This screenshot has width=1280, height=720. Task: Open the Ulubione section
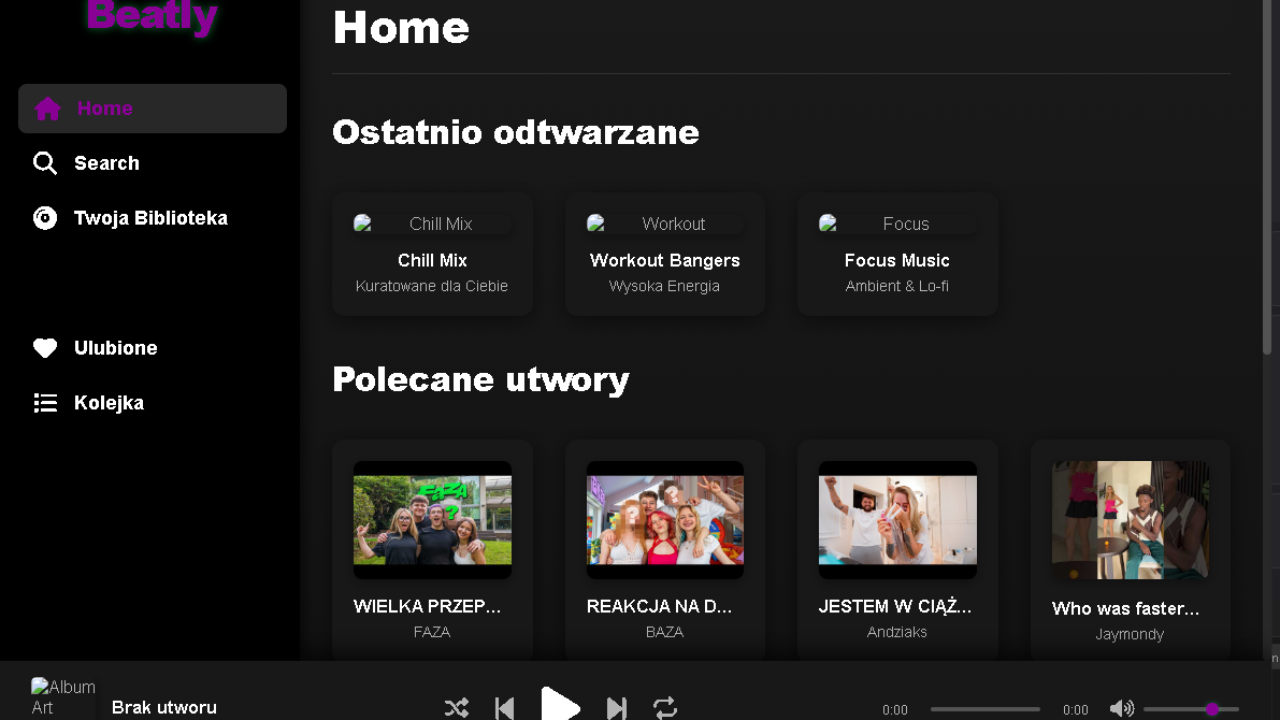pyautogui.click(x=116, y=348)
